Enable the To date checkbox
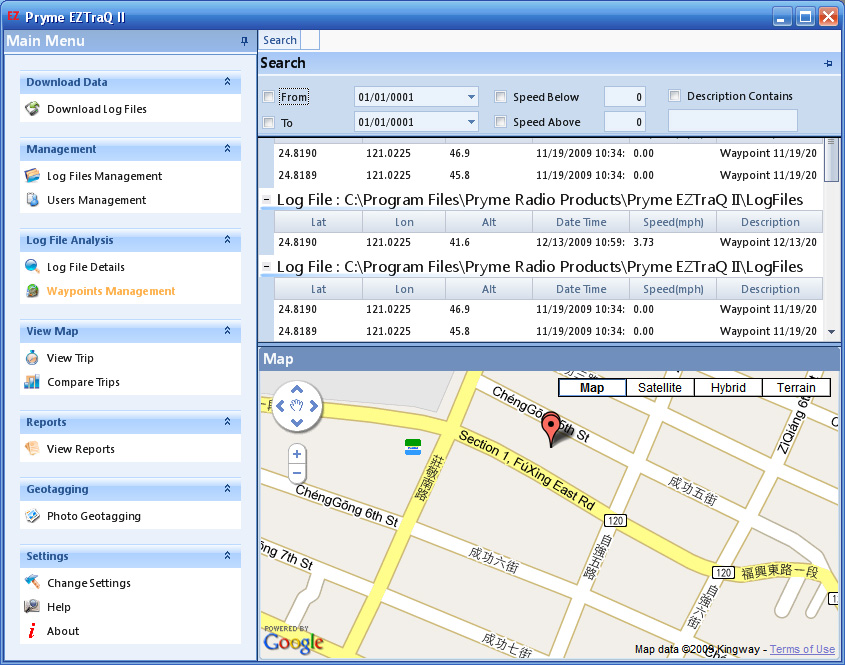This screenshot has width=845, height=665. tap(268, 122)
